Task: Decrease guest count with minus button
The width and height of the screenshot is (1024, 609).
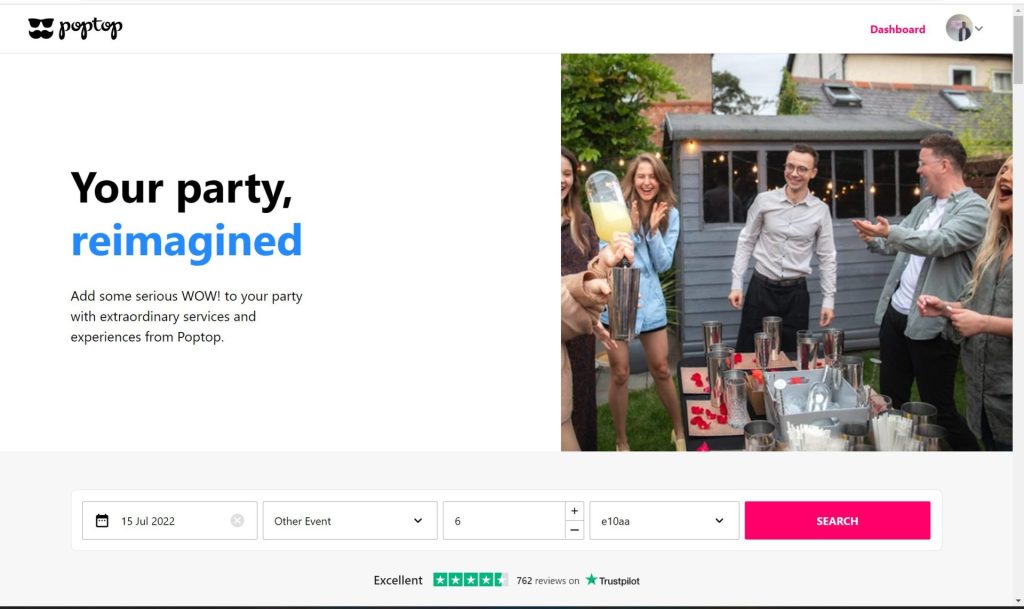Action: tap(574, 530)
